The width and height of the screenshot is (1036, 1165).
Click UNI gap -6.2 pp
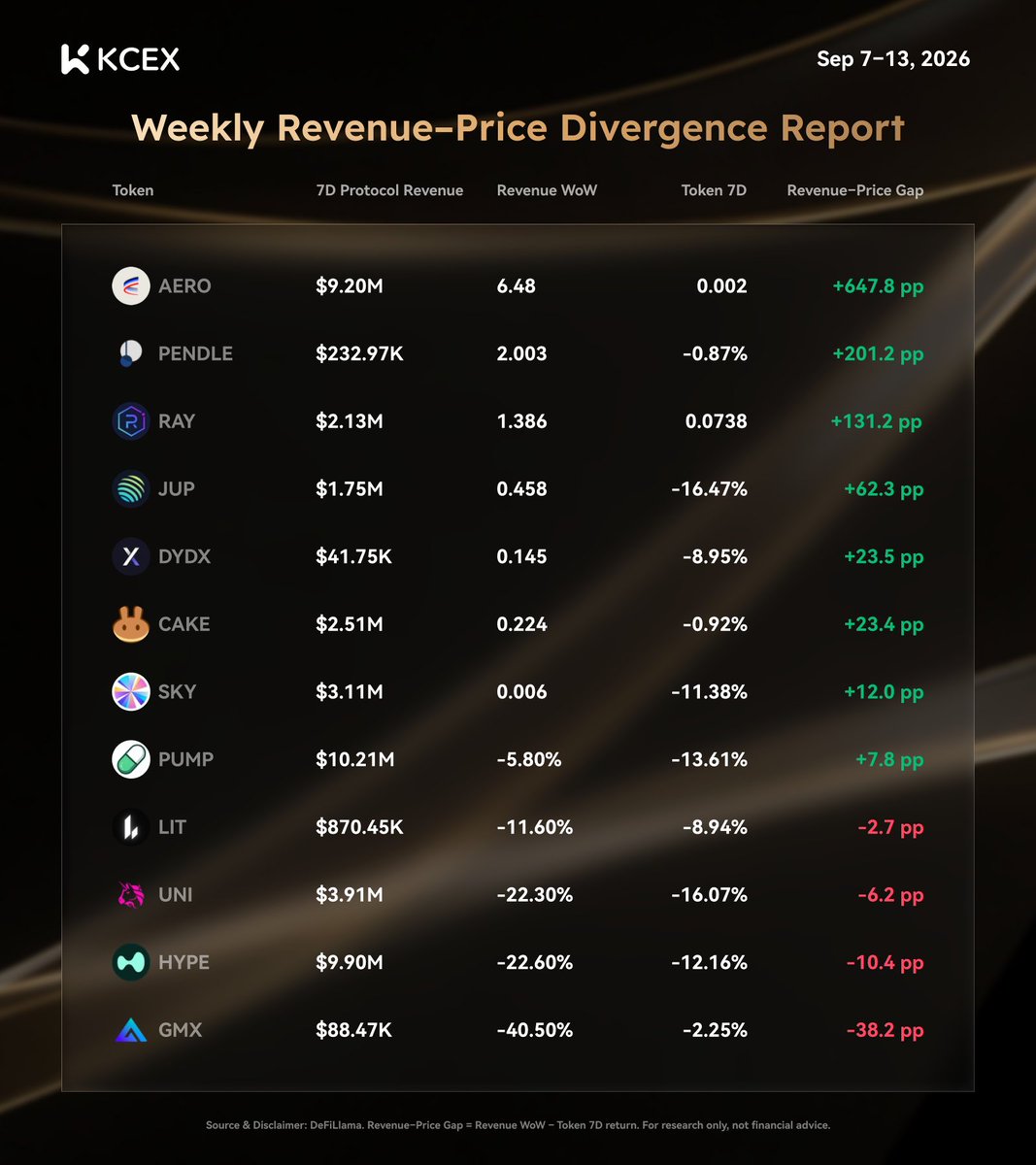pyautogui.click(x=891, y=894)
